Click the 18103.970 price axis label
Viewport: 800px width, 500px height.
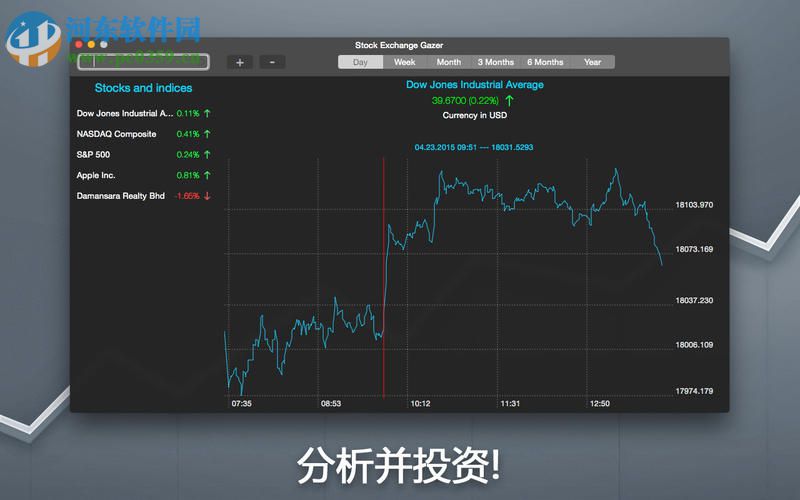[694, 205]
